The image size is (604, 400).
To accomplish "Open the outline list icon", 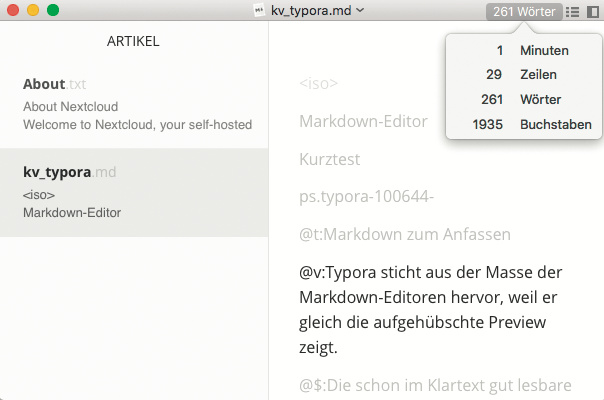I will pos(573,11).
